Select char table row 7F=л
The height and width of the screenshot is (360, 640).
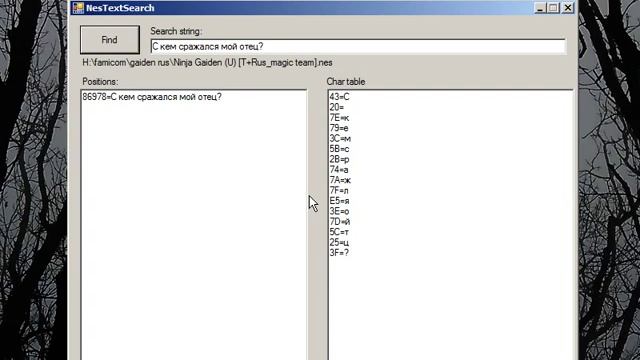pos(339,191)
